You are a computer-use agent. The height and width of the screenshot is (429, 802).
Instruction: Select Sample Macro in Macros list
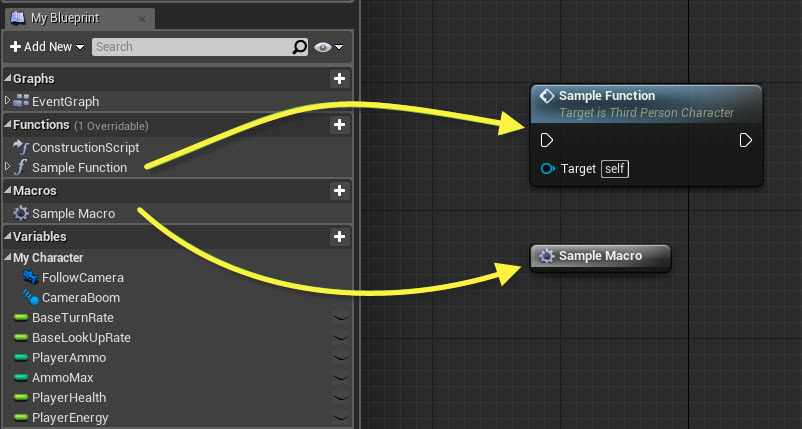73,214
